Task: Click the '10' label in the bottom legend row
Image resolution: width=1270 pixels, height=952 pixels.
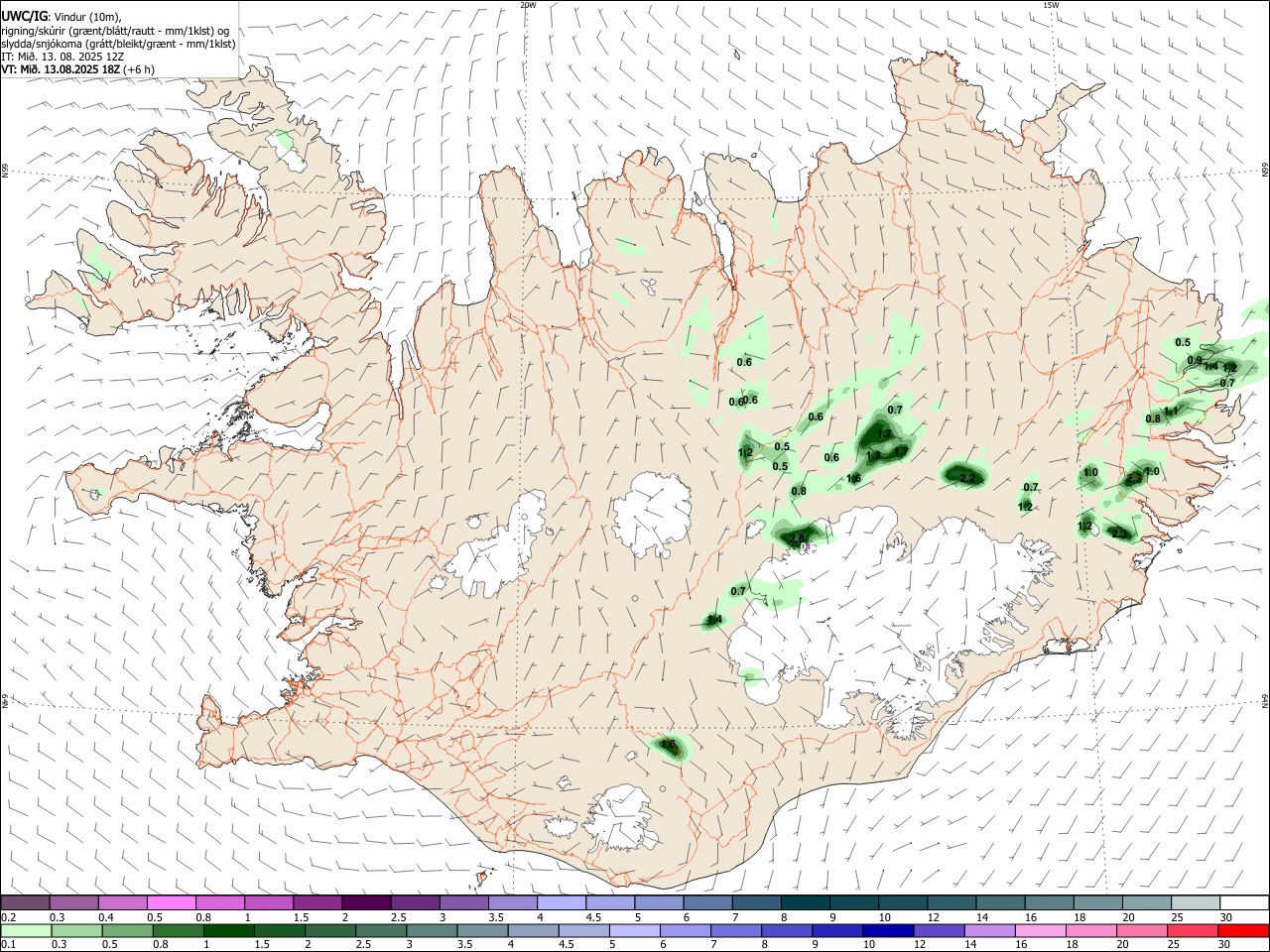Action: click(x=870, y=945)
